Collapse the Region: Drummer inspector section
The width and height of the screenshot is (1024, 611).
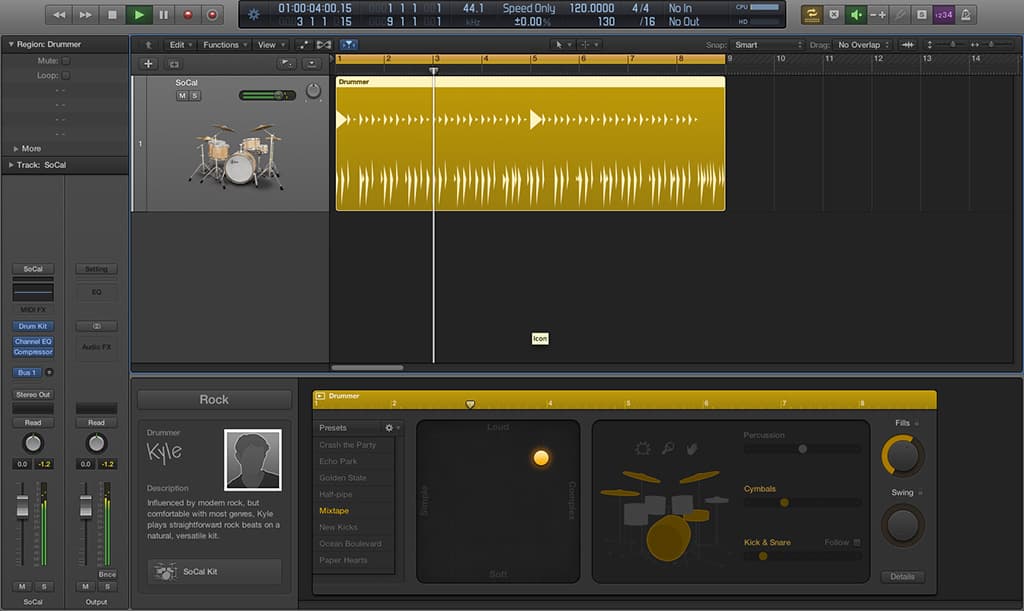(11, 44)
